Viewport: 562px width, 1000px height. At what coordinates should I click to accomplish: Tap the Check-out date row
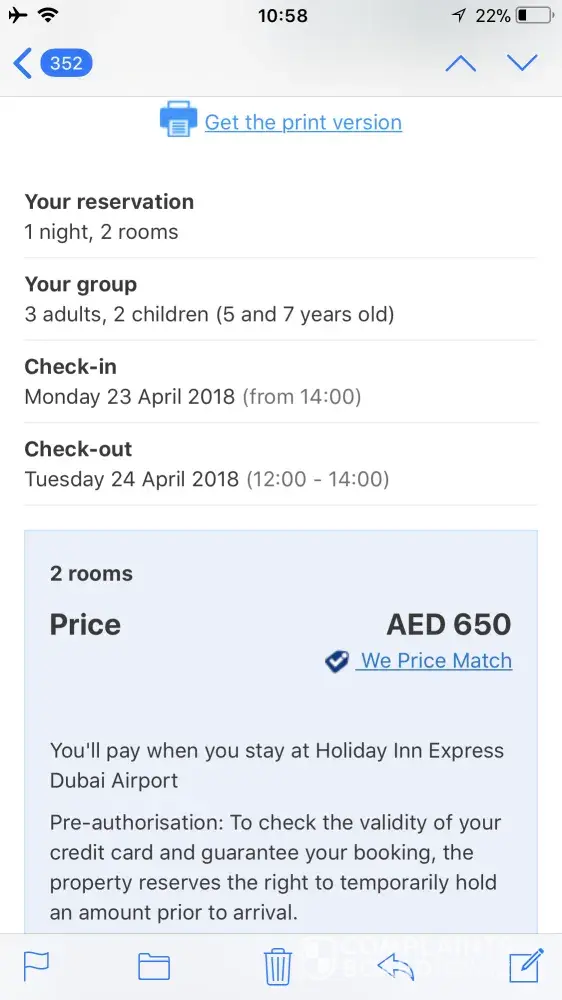(x=281, y=464)
